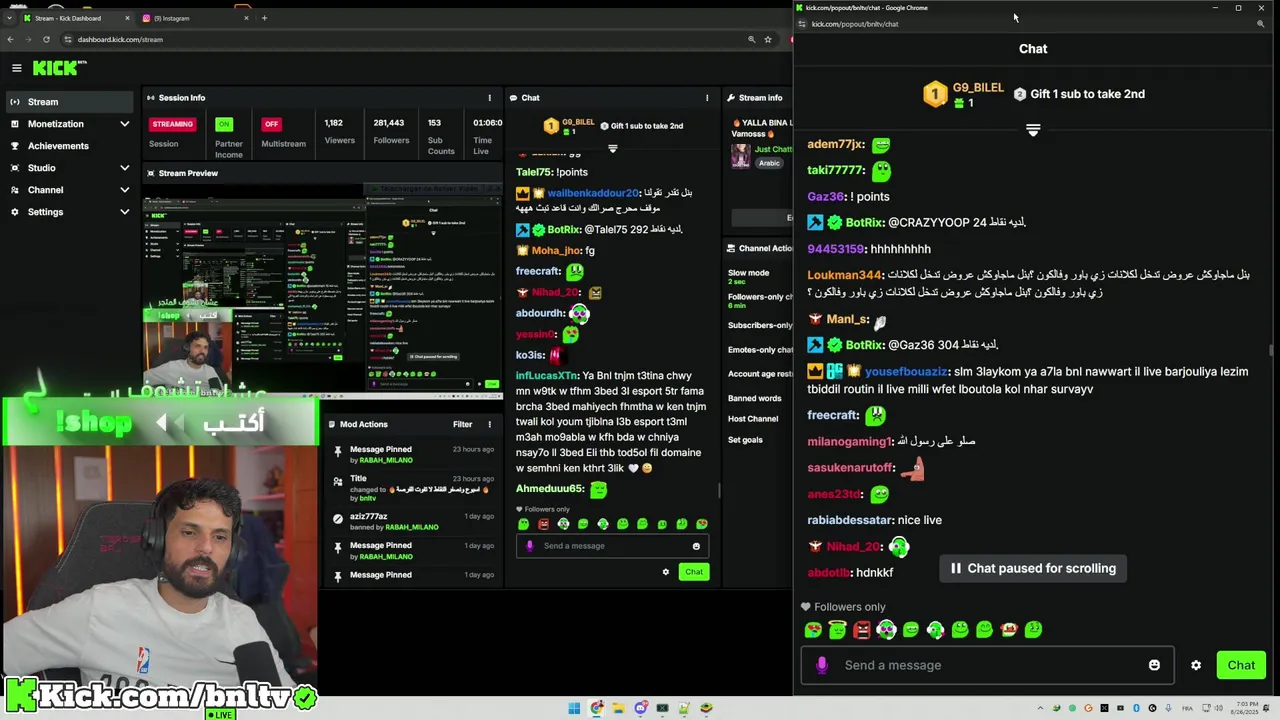This screenshot has width=1280, height=720.
Task: Click the green Chat button in popout
Action: [x=1241, y=665]
